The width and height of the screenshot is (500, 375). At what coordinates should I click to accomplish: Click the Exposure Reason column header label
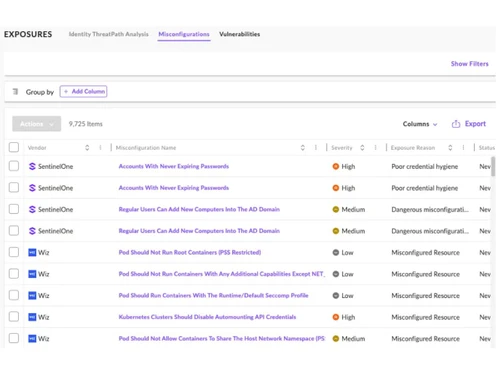(x=413, y=148)
